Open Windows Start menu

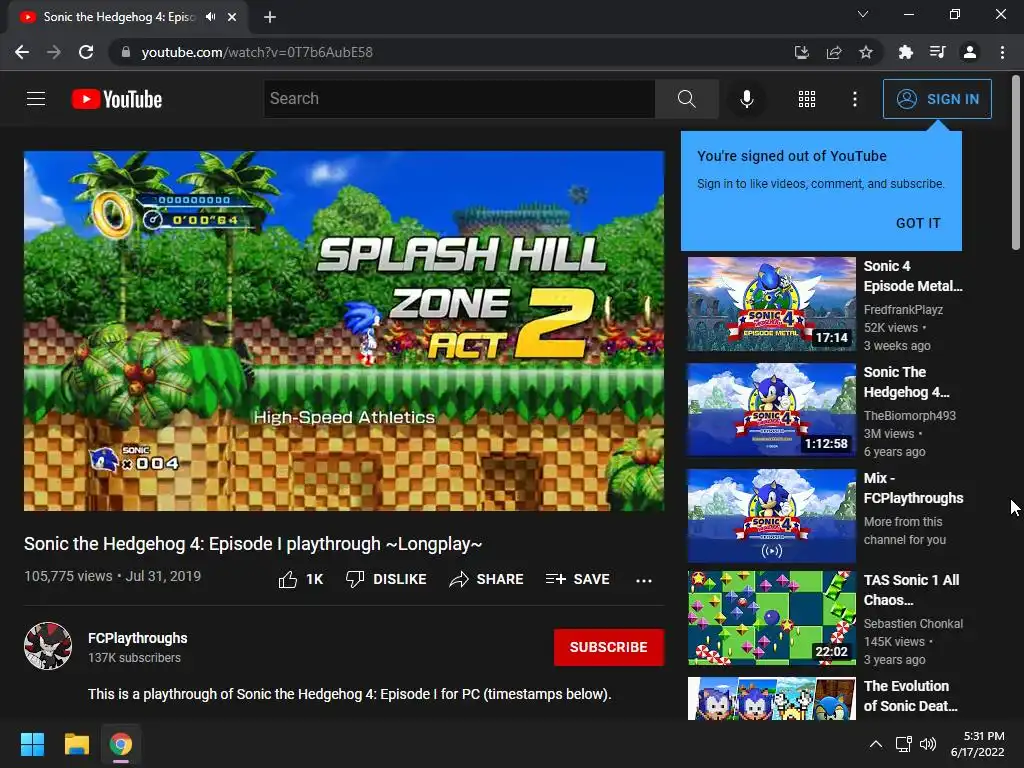pos(32,744)
